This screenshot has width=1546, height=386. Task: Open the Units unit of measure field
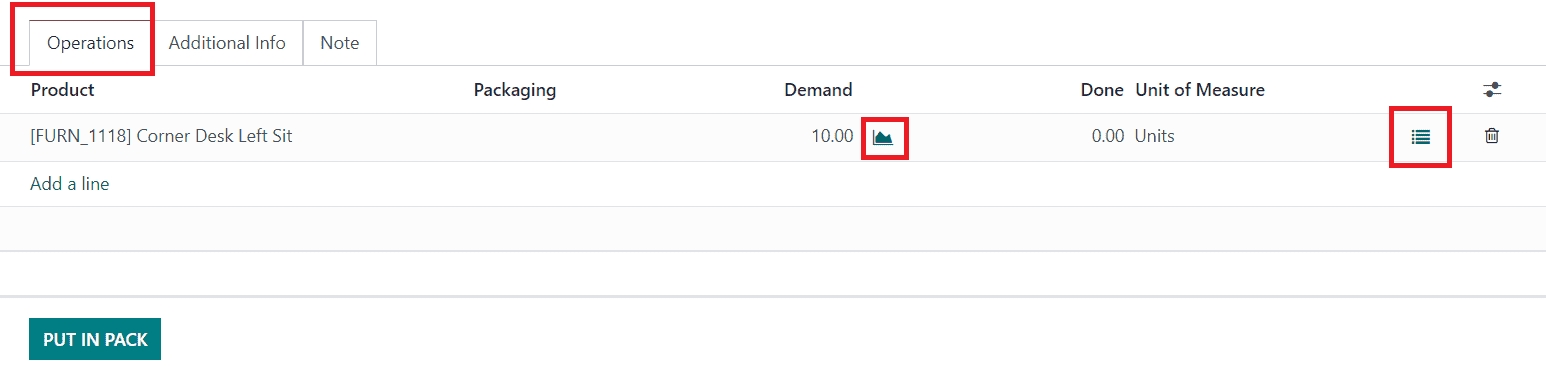pos(1154,137)
